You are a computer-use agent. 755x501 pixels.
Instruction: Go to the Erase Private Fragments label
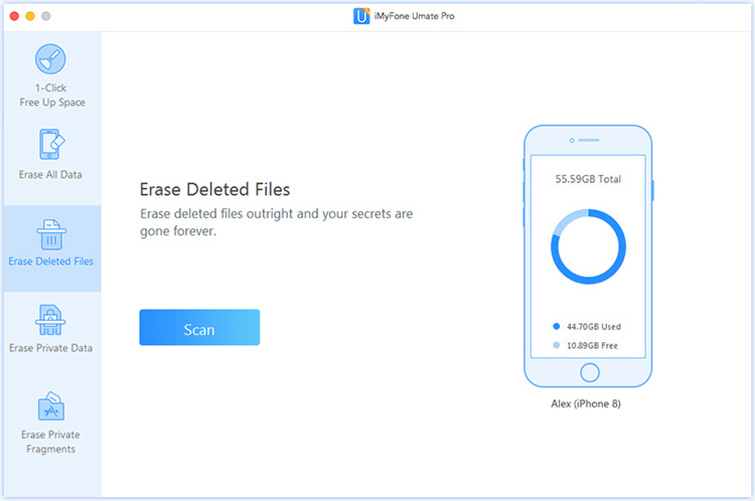click(x=51, y=442)
